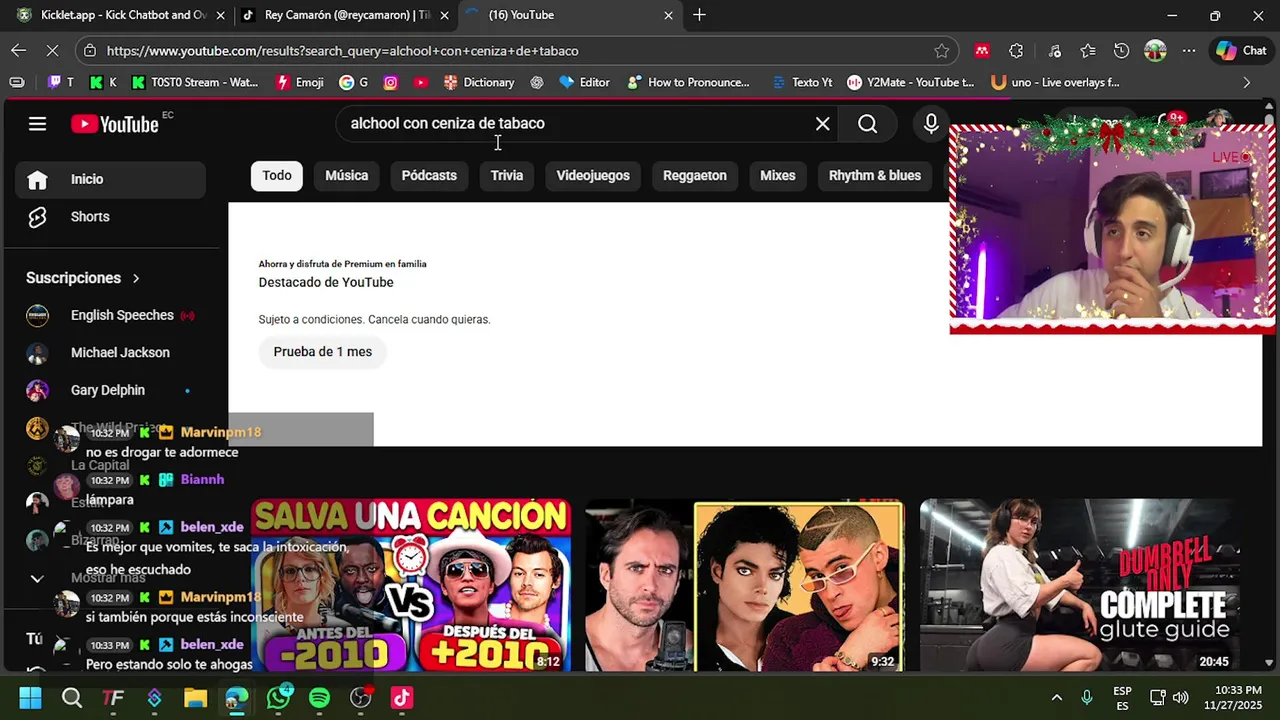Expand sidebar subscriptions list chevron down
This screenshot has height=720, width=1280.
(37, 578)
